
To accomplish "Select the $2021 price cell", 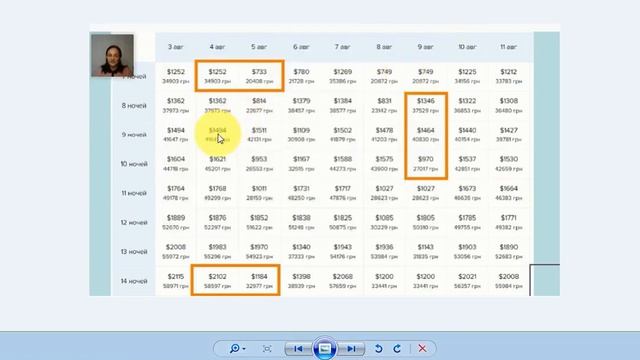I will [x=467, y=281].
